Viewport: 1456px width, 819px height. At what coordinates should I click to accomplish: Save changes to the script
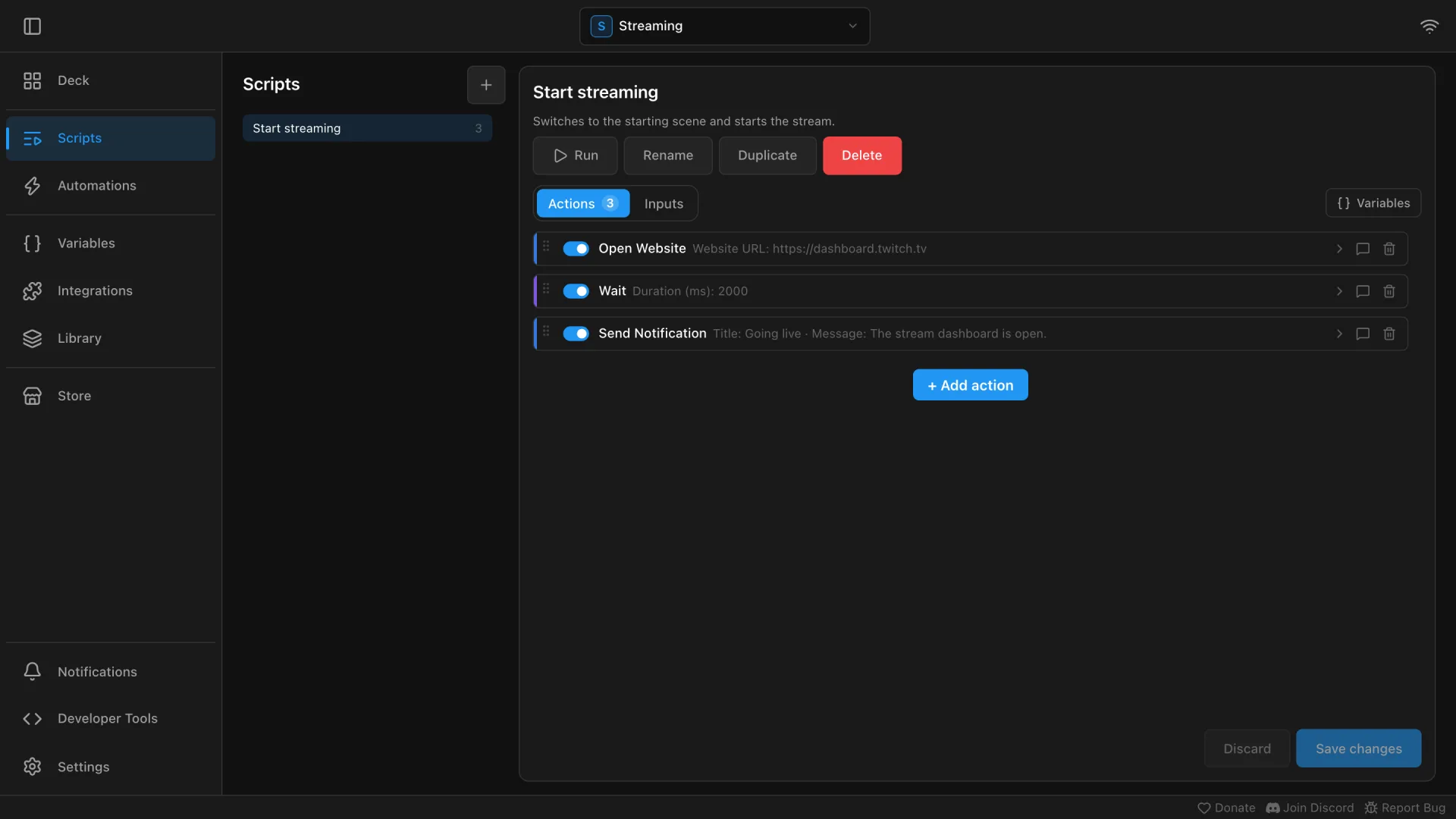pos(1358,748)
